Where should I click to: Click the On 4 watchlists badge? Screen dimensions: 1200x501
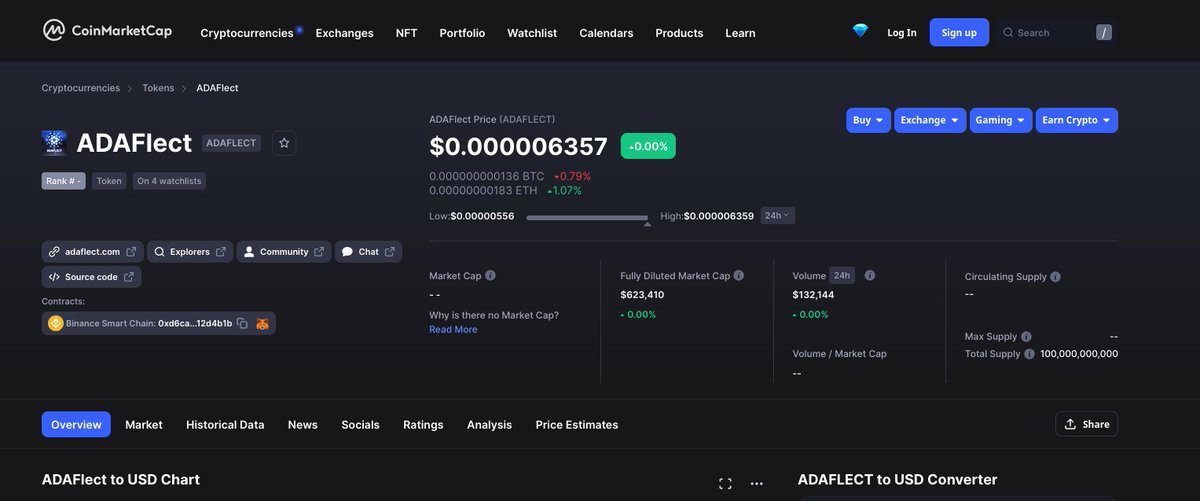point(169,181)
